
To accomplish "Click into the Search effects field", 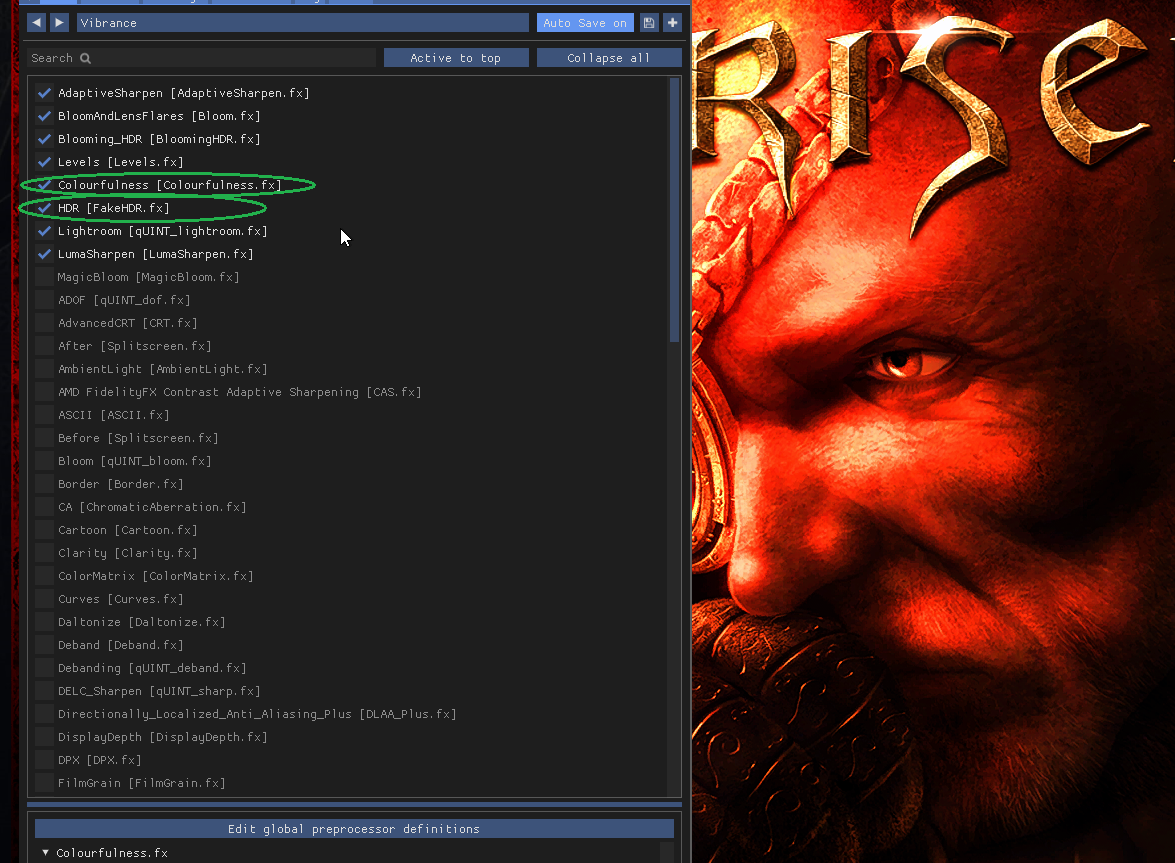I will (202, 58).
